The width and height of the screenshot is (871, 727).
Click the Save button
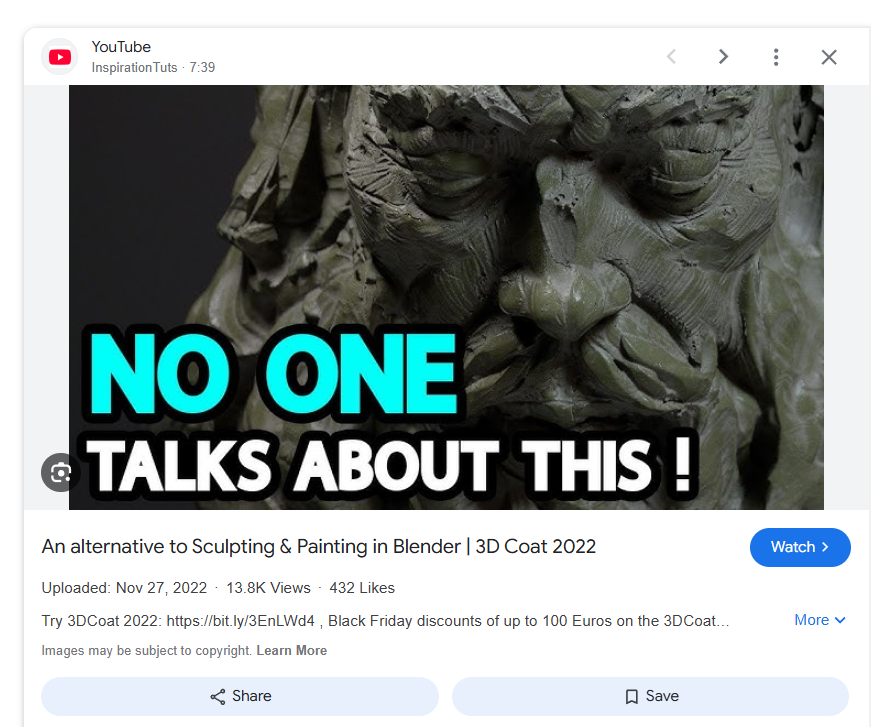tap(650, 696)
